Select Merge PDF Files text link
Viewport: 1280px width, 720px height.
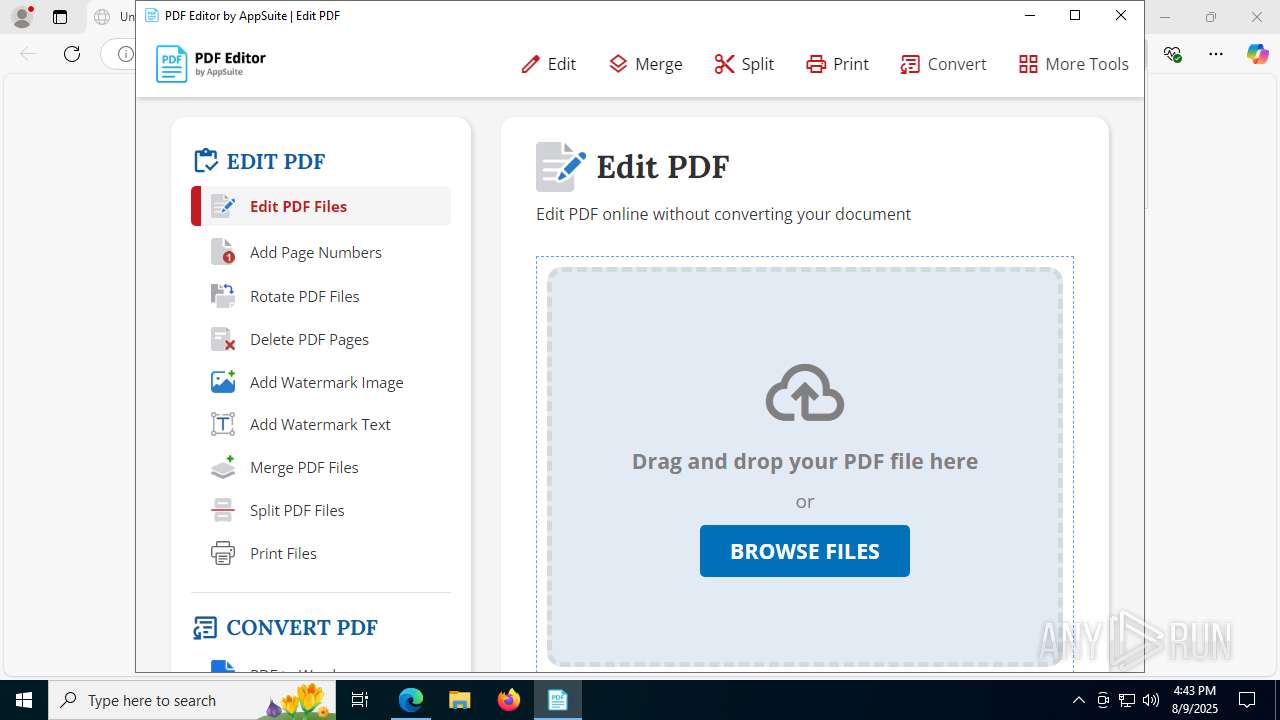point(304,467)
